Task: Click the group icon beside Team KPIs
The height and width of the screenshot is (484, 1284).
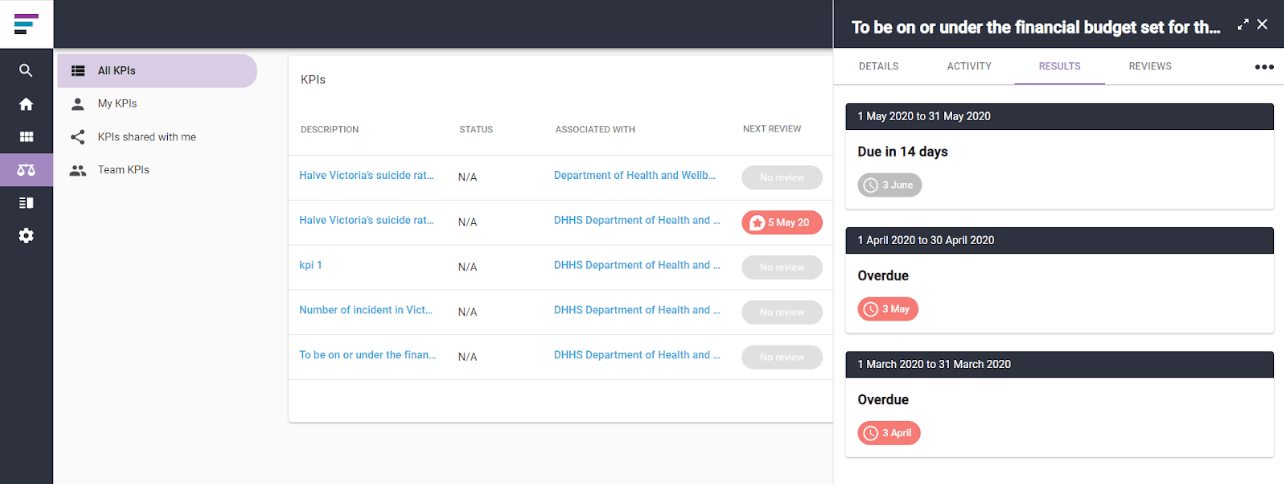Action: click(78, 170)
